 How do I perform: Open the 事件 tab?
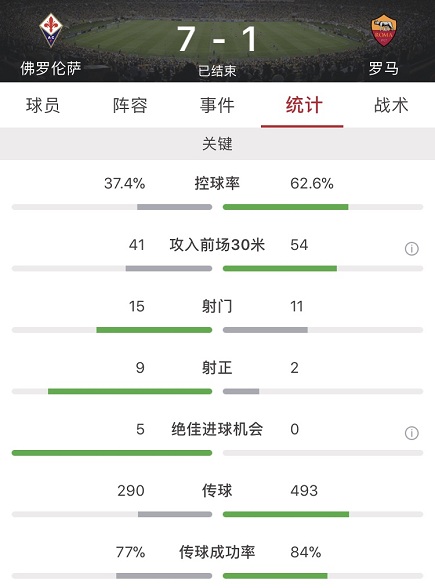217,105
